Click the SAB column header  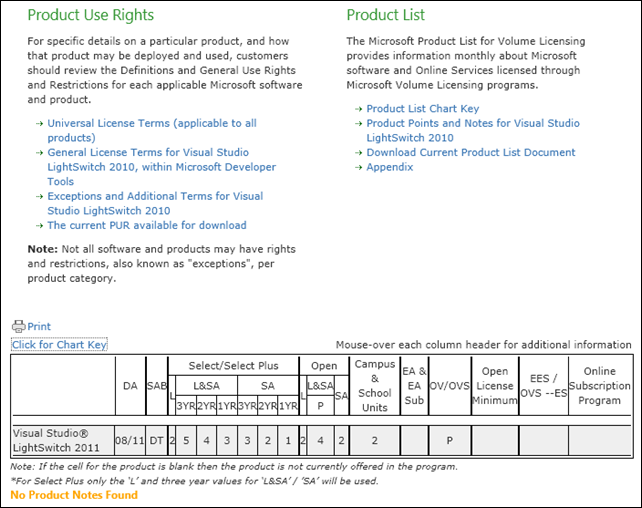157,386
